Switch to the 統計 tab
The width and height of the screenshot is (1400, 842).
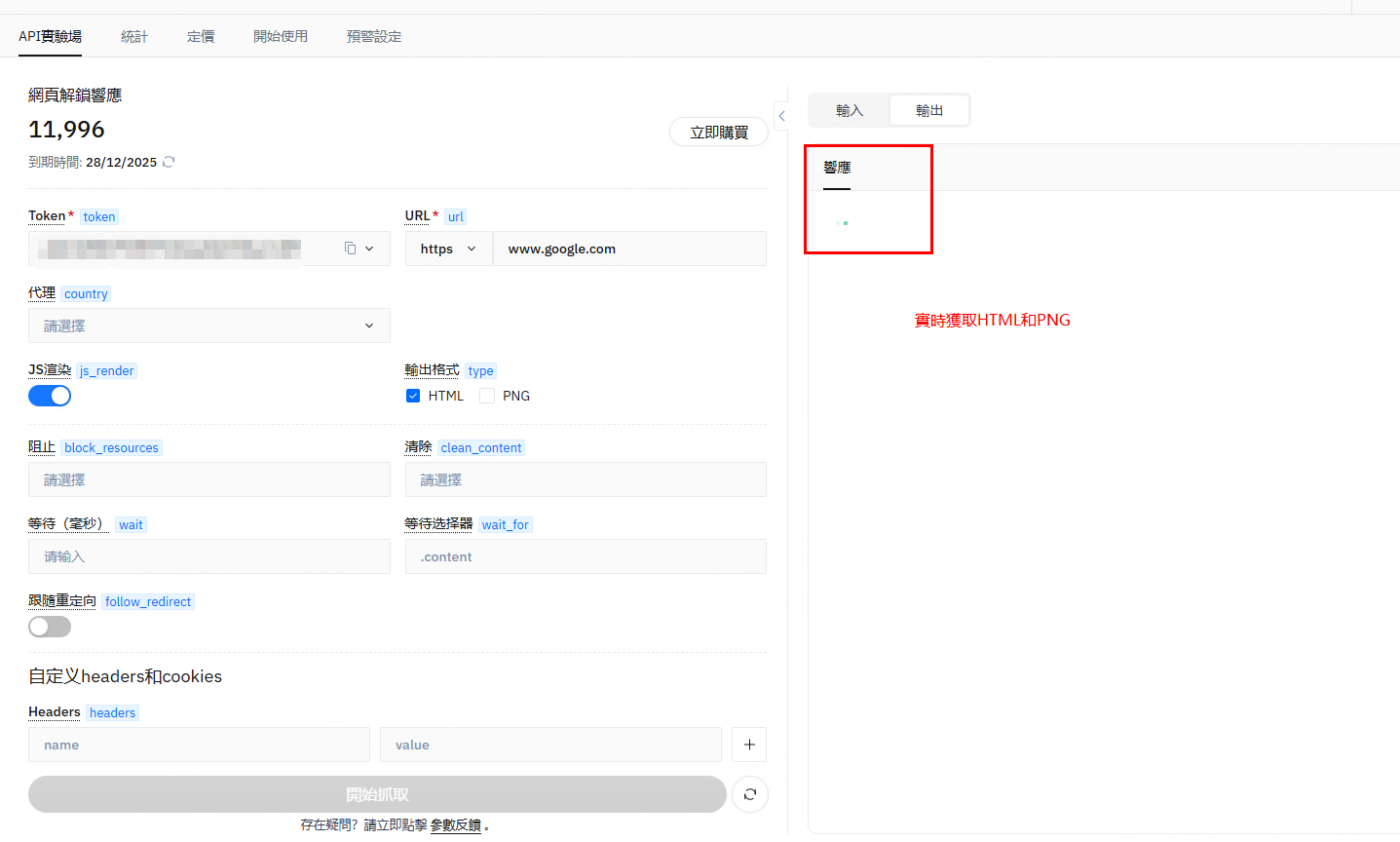click(x=134, y=36)
